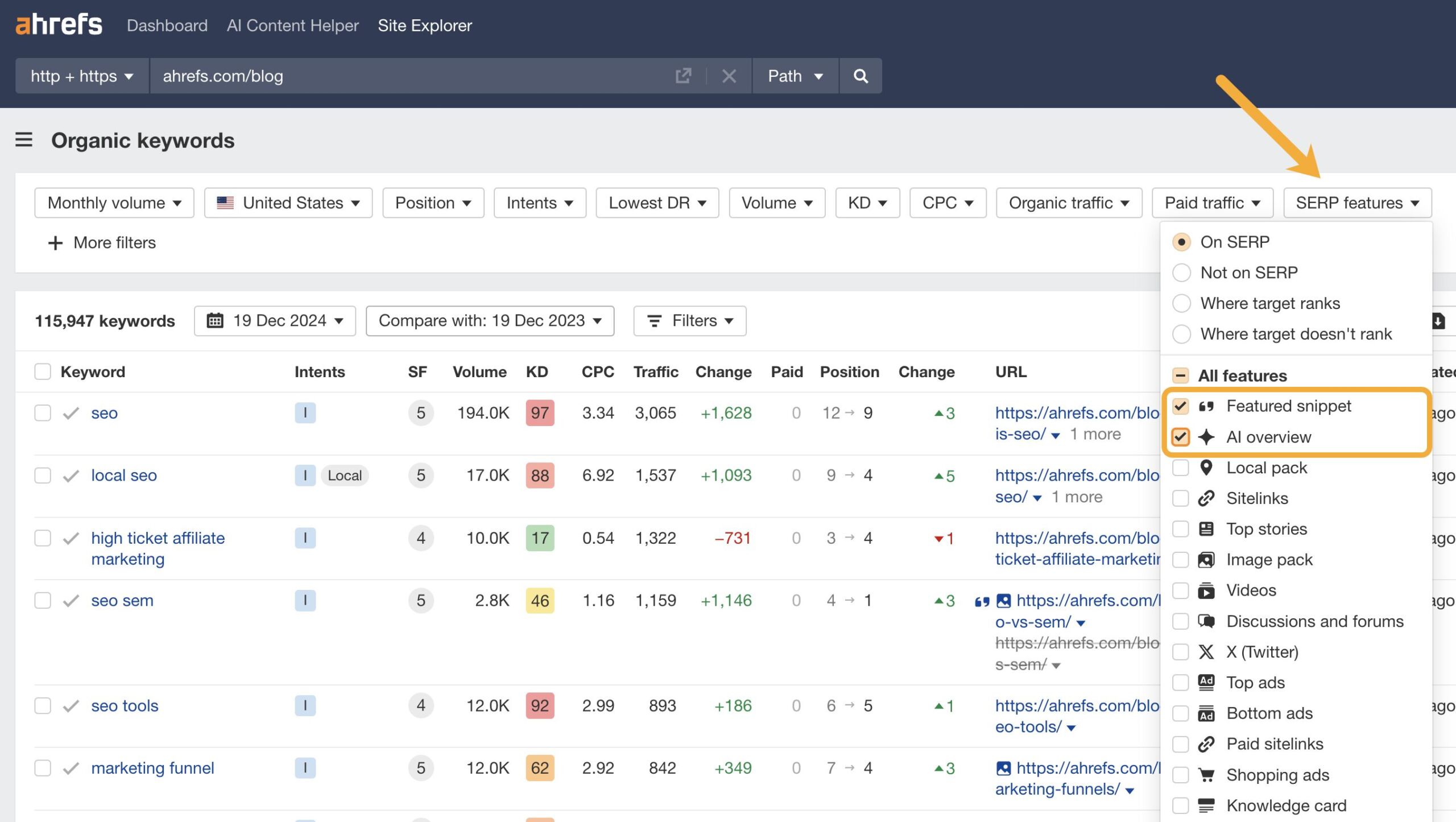Toggle the All features checkbox
Image resolution: width=1456 pixels, height=822 pixels.
(1181, 375)
